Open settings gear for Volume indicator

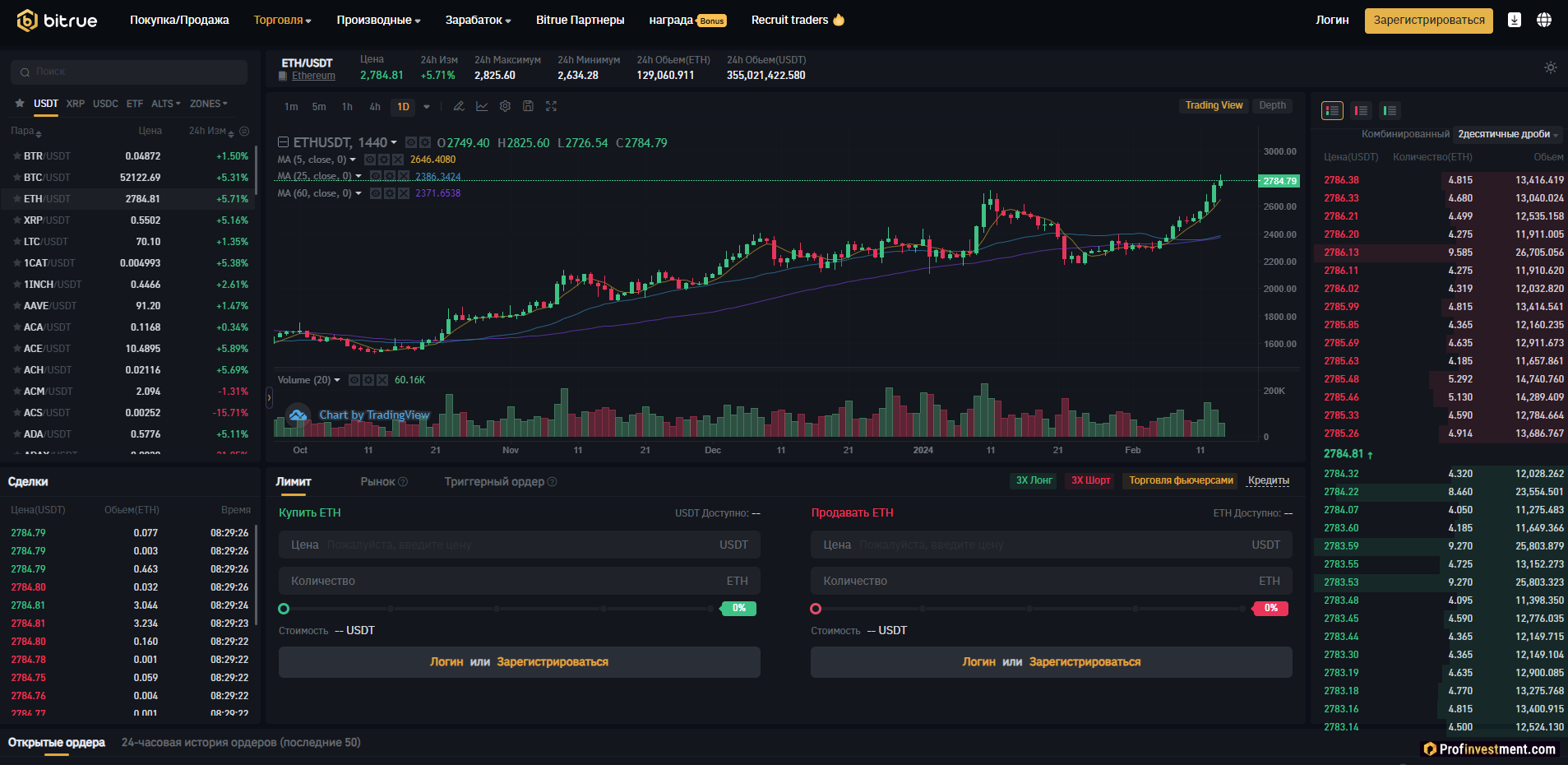tap(368, 380)
